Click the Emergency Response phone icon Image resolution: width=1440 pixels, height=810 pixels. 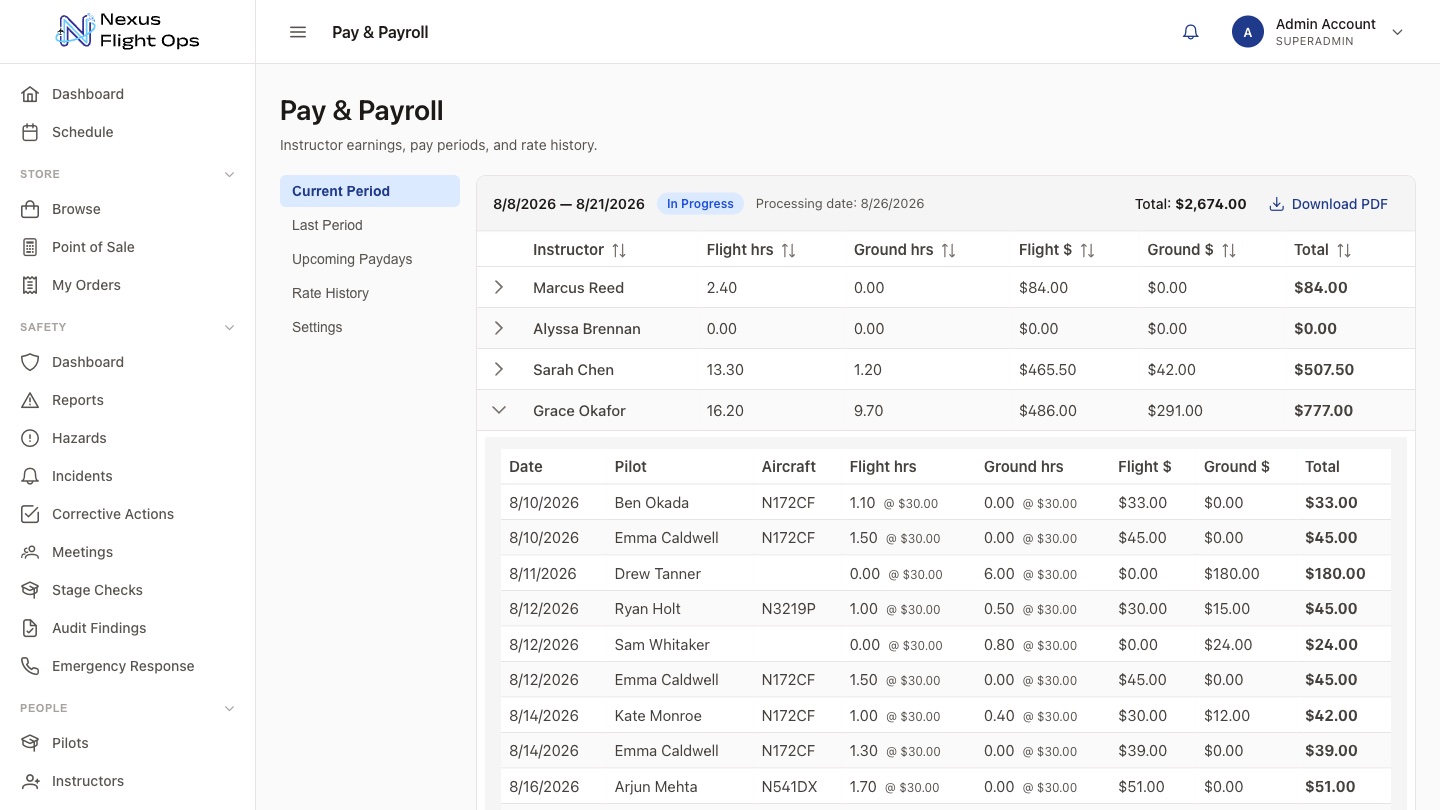(31, 666)
